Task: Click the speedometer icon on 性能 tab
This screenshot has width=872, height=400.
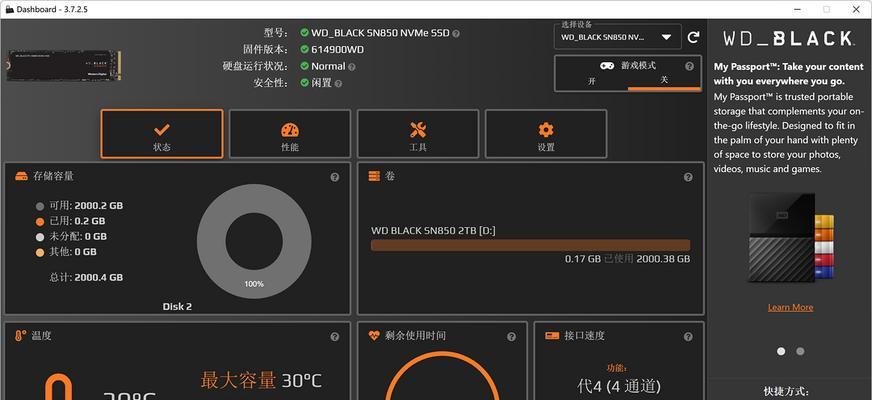Action: 290,130
